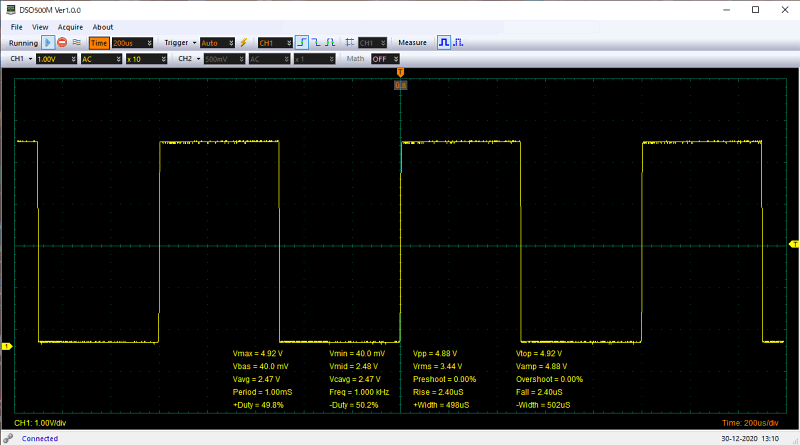Open the Math OFF dropdown
The width and height of the screenshot is (800, 445).
tap(384, 59)
